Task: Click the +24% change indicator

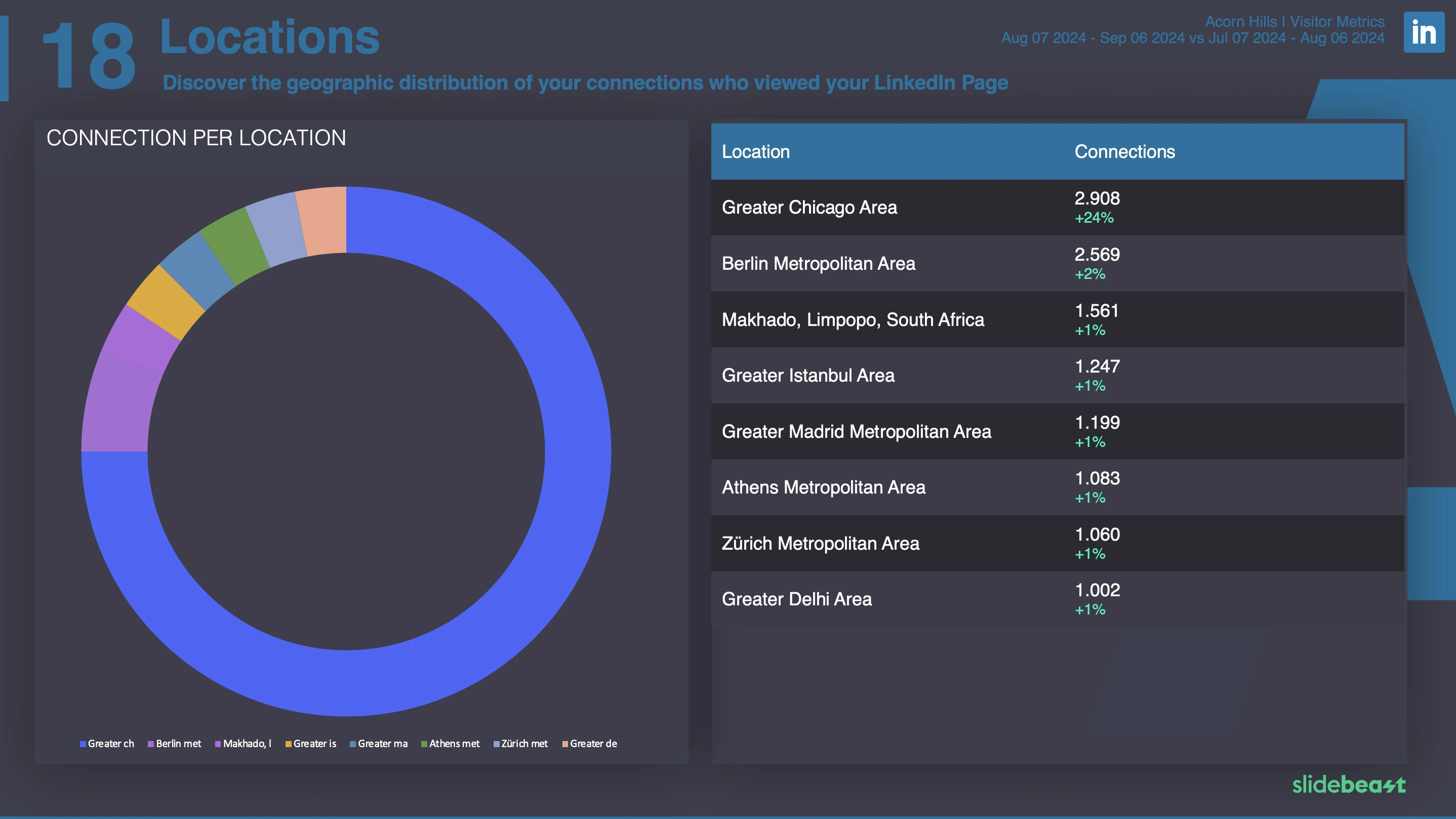Action: click(x=1094, y=218)
